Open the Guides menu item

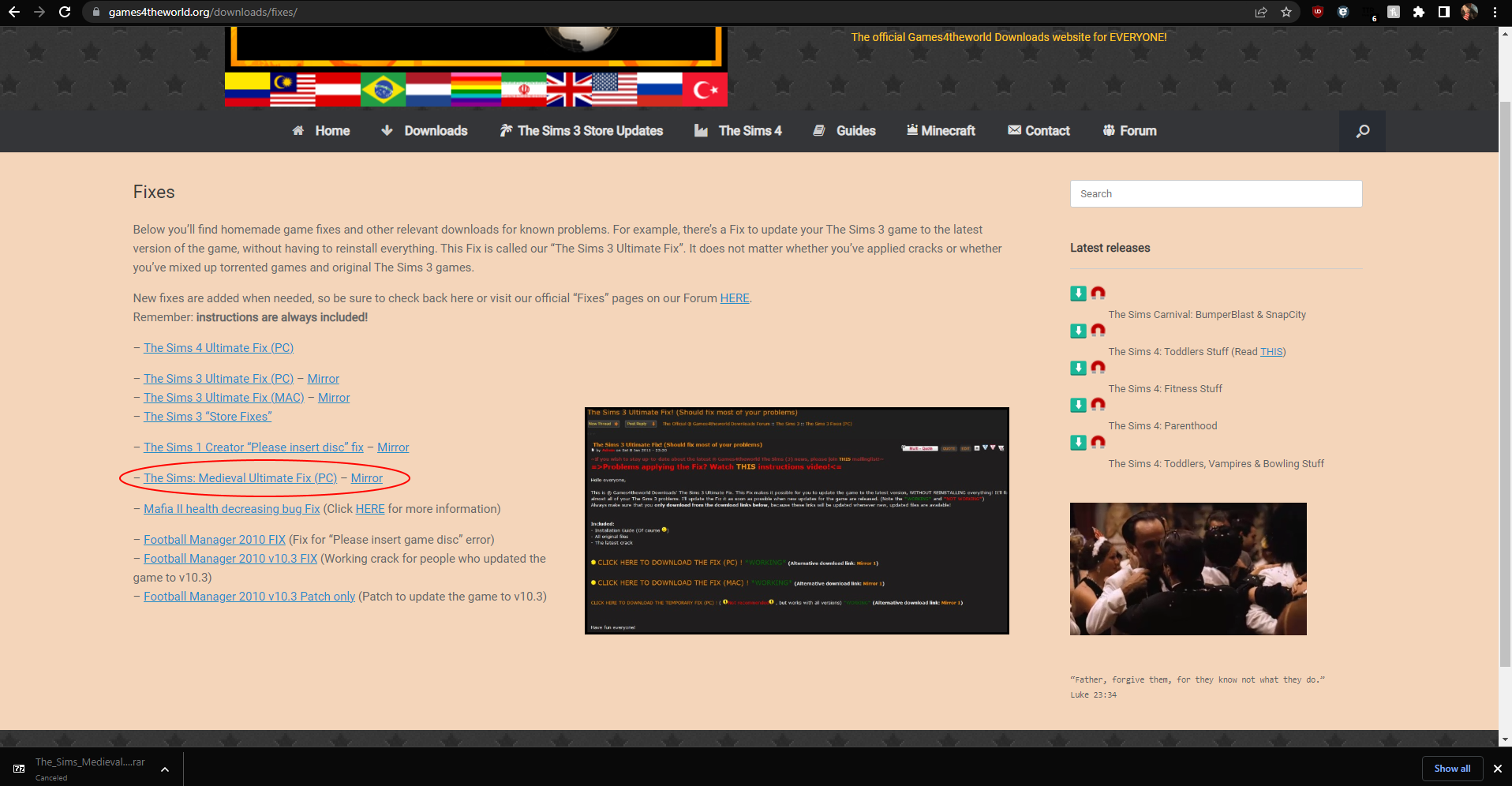click(x=844, y=131)
